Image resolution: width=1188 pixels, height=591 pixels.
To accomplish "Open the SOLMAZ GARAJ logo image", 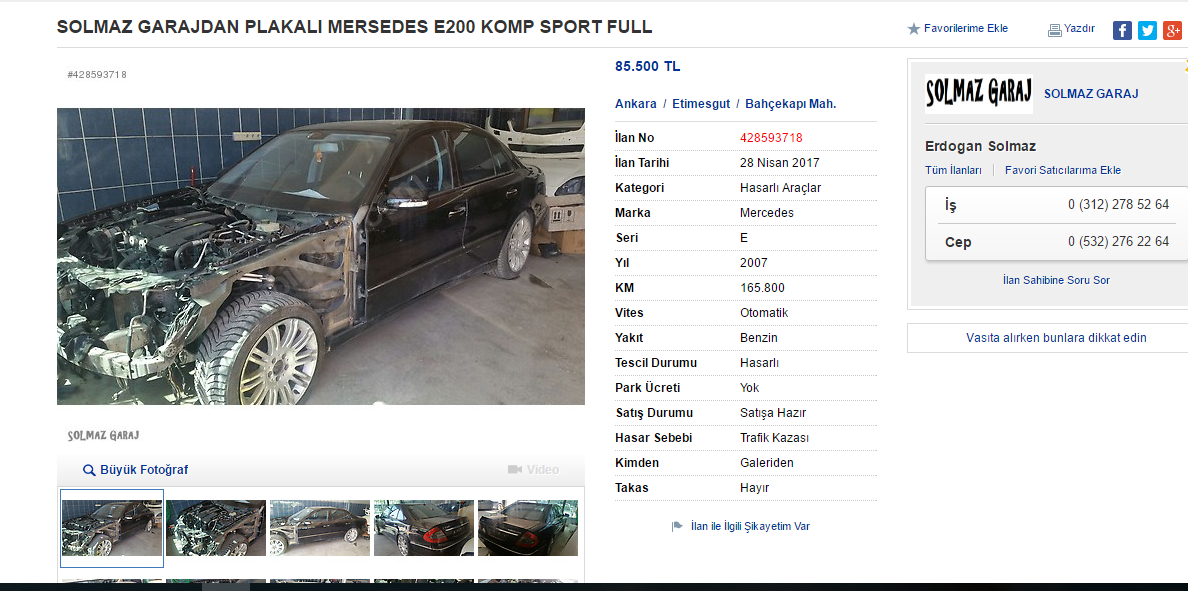I will 978,94.
